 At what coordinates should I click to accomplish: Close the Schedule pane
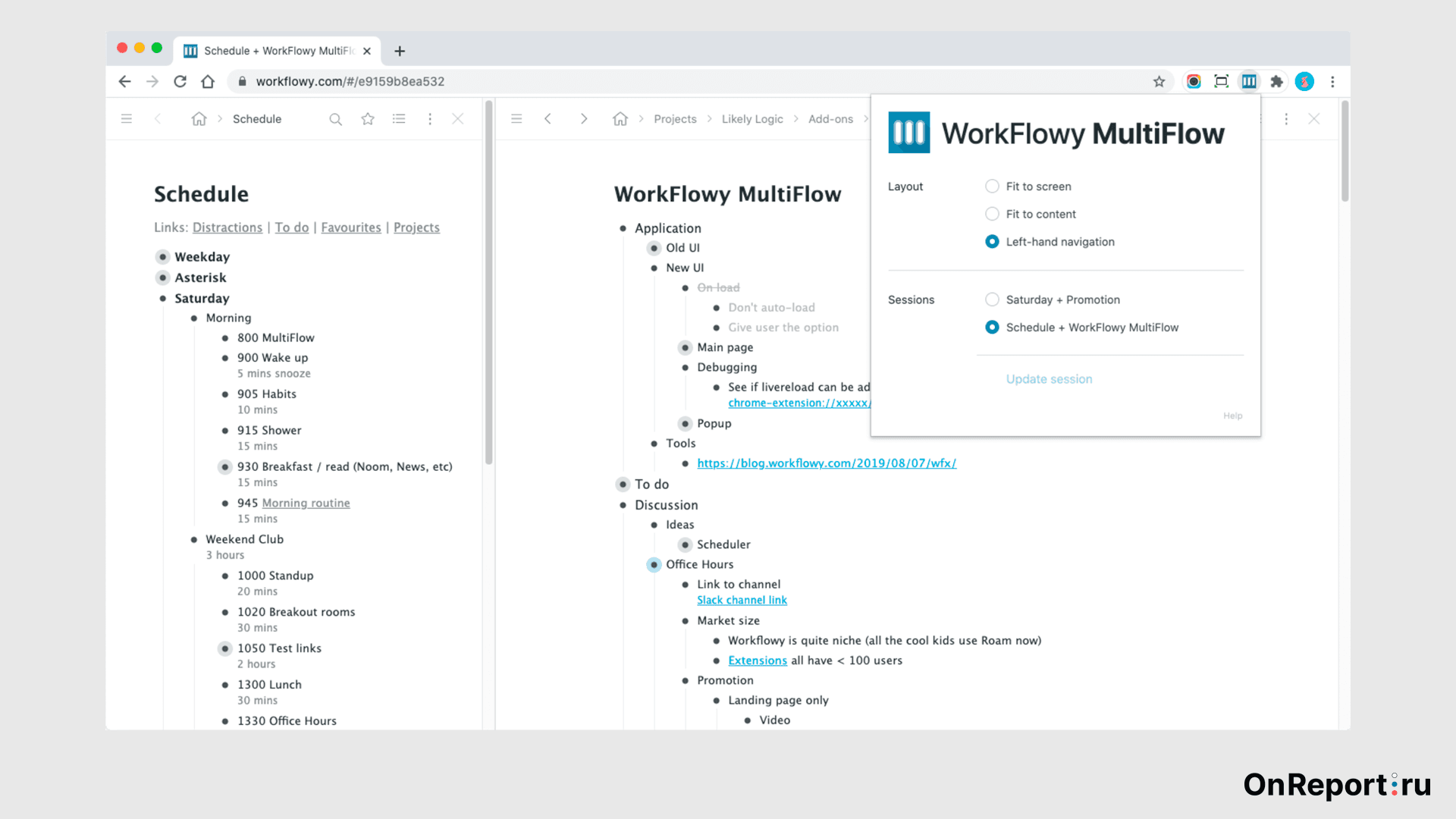pyautogui.click(x=458, y=119)
